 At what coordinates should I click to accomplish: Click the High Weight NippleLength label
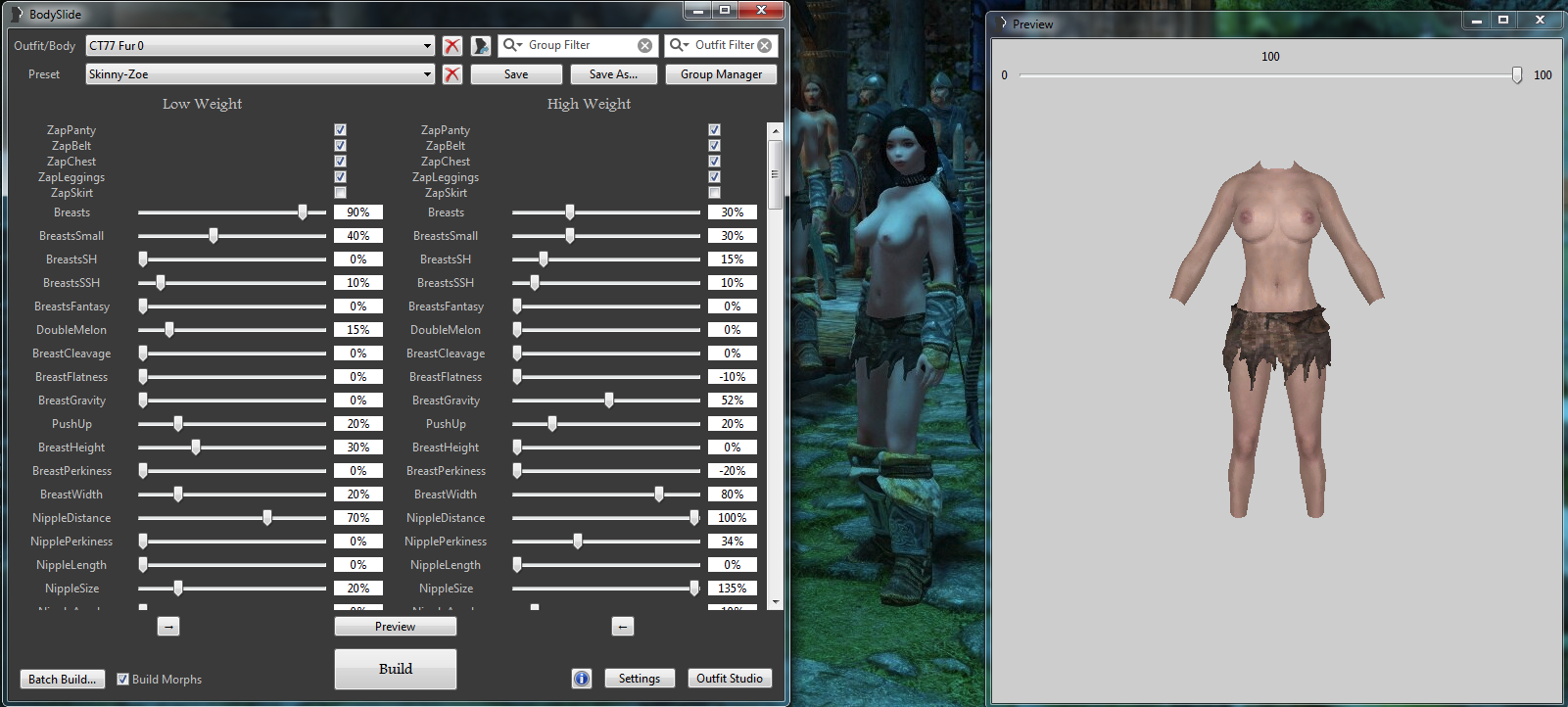tap(446, 565)
